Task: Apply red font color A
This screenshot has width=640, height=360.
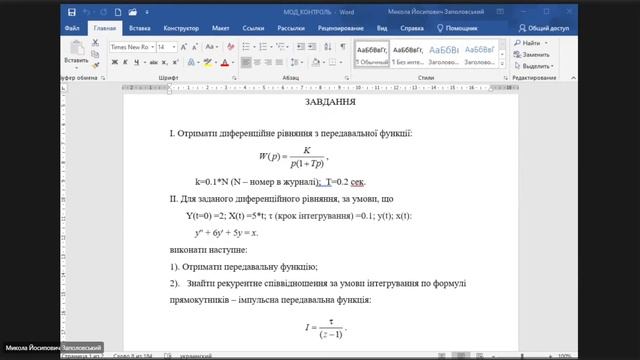Action: (224, 62)
